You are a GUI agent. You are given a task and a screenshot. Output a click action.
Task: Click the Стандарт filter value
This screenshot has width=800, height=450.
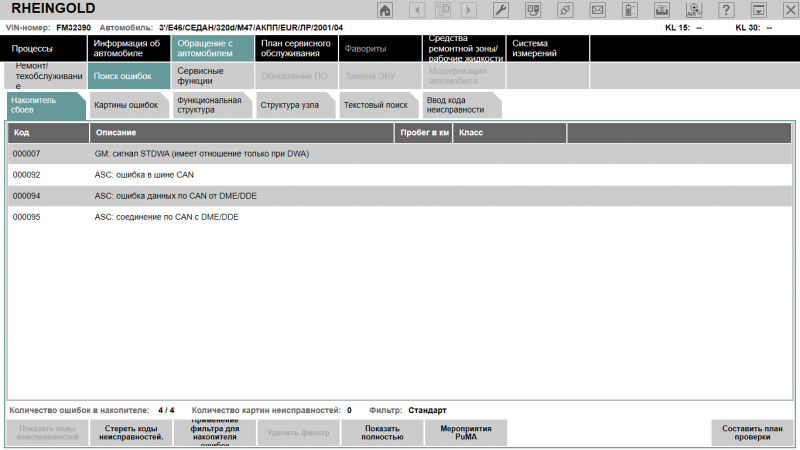(x=427, y=410)
